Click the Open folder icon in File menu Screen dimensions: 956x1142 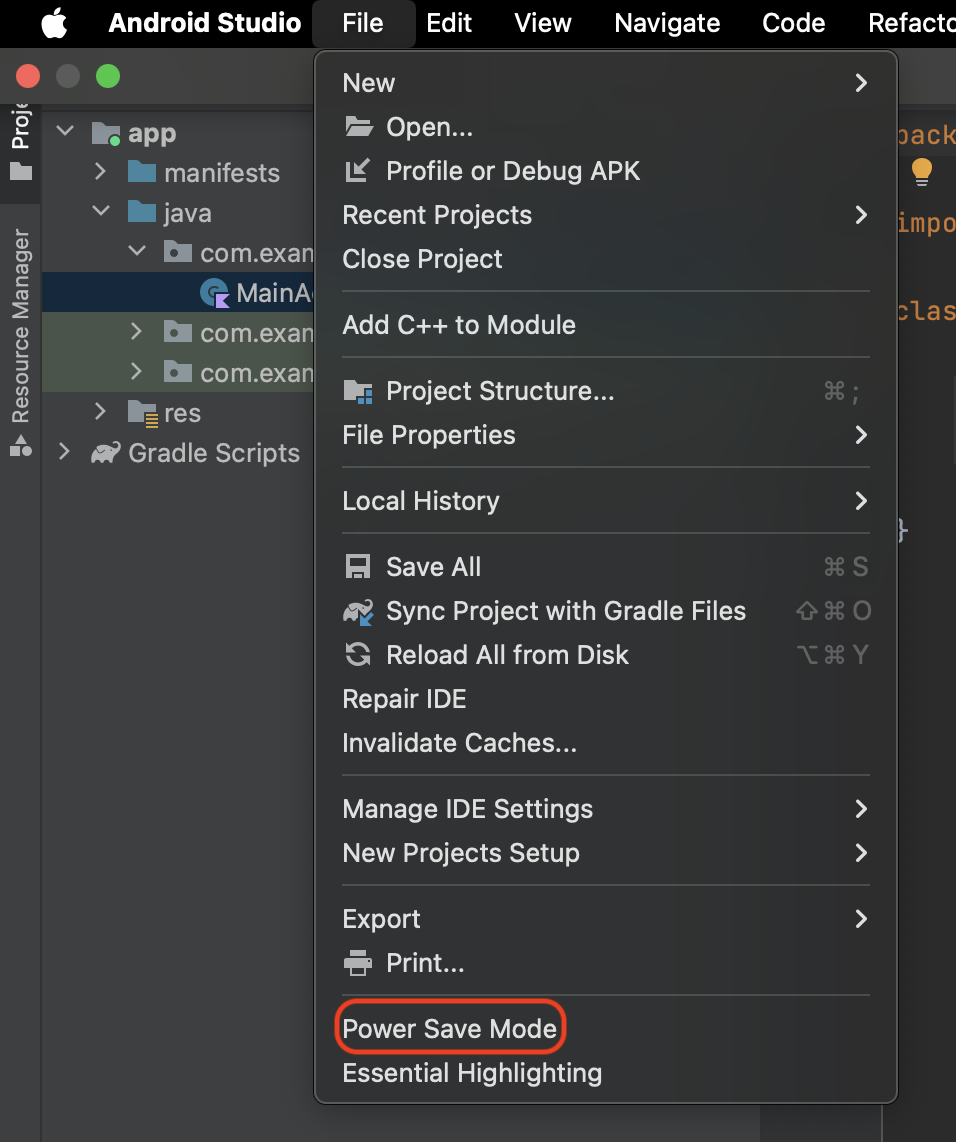coord(357,127)
